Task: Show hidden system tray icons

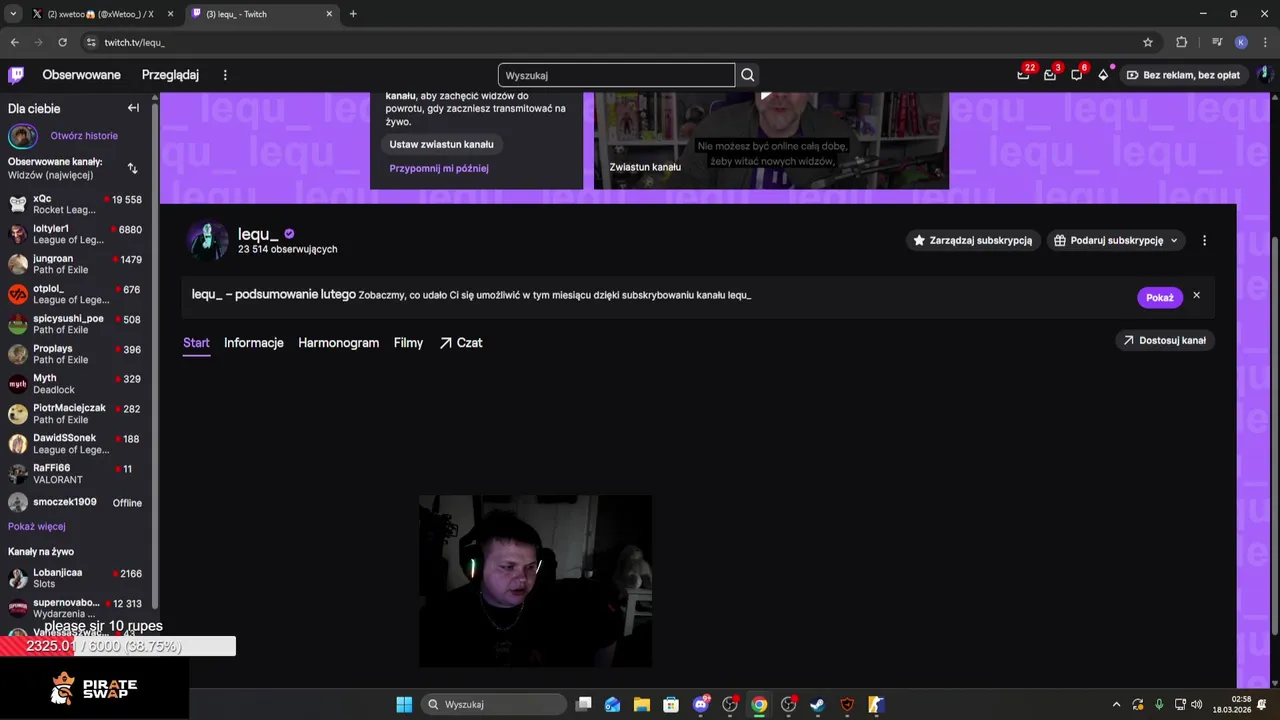Action: tap(1116, 704)
